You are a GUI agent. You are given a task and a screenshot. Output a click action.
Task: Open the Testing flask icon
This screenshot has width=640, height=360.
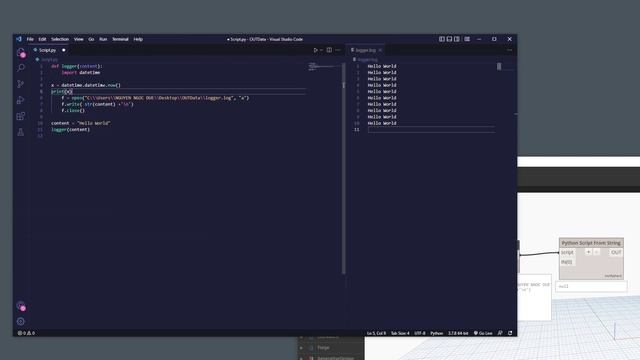[x=21, y=132]
